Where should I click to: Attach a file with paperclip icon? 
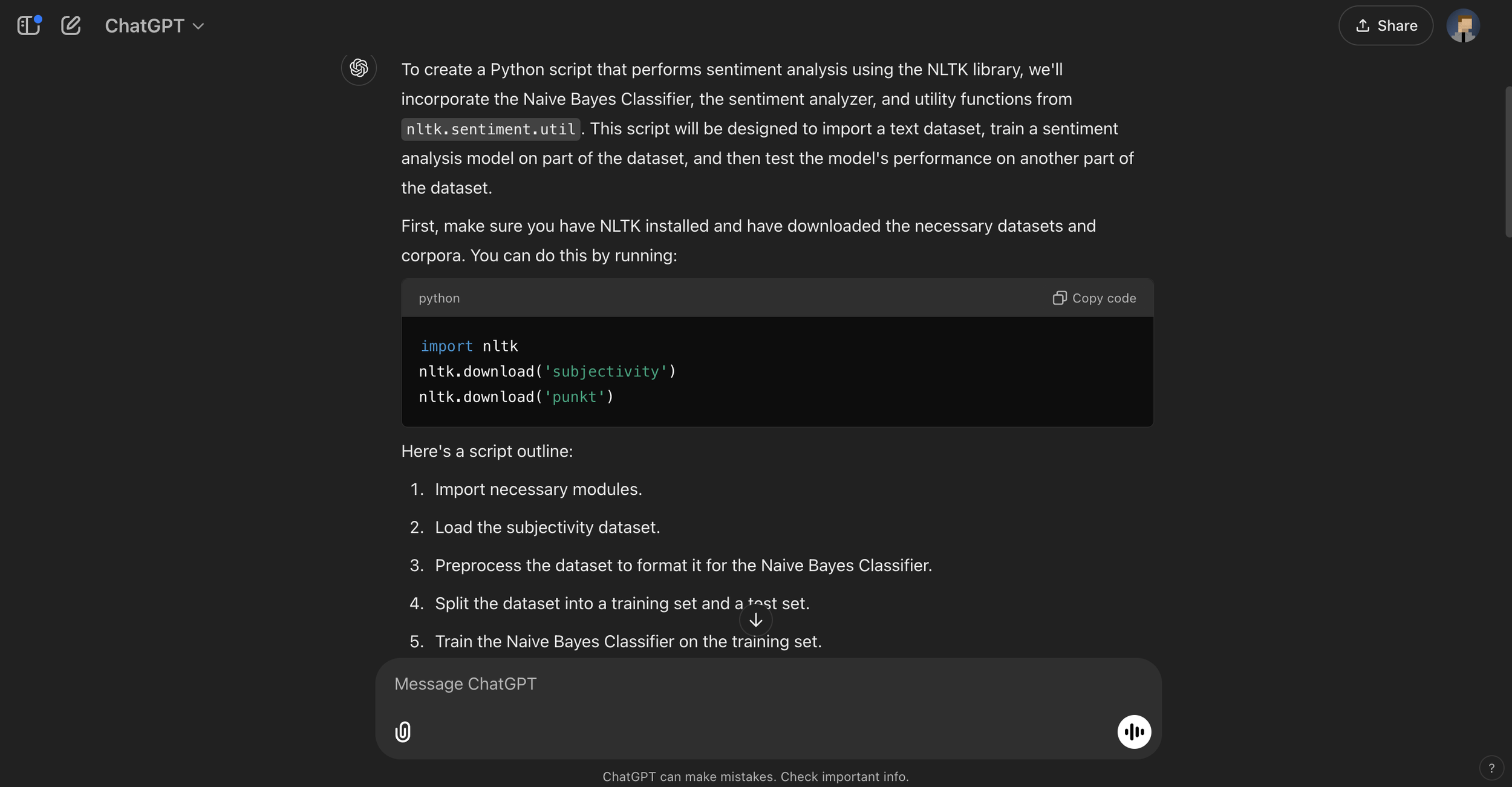[x=403, y=732]
